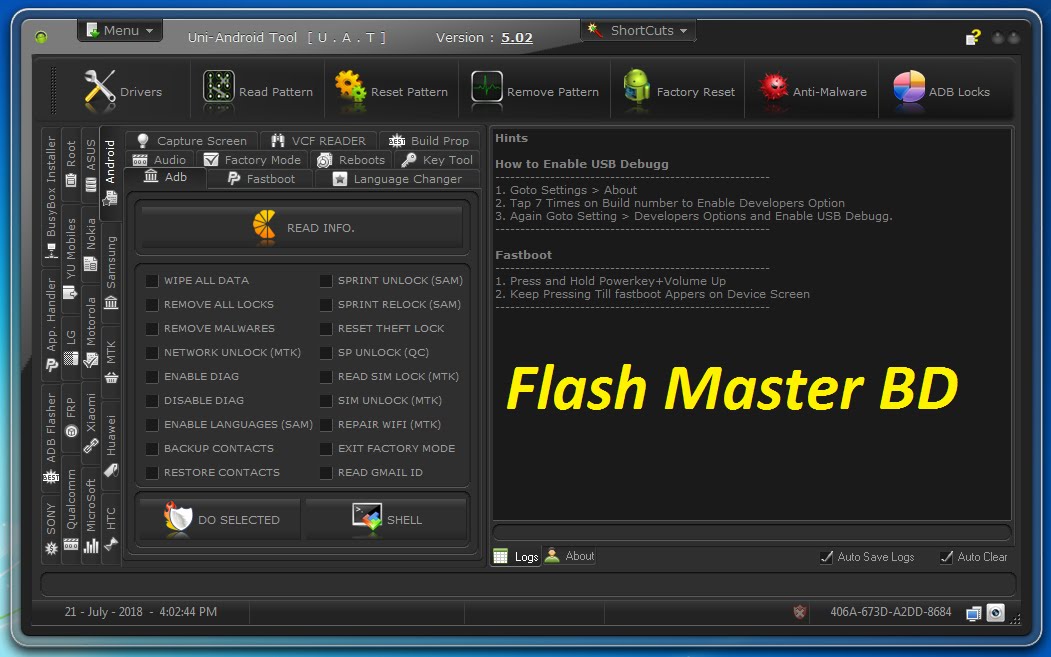Open the FRP vertical tab
The width and height of the screenshot is (1051, 657).
[x=71, y=417]
